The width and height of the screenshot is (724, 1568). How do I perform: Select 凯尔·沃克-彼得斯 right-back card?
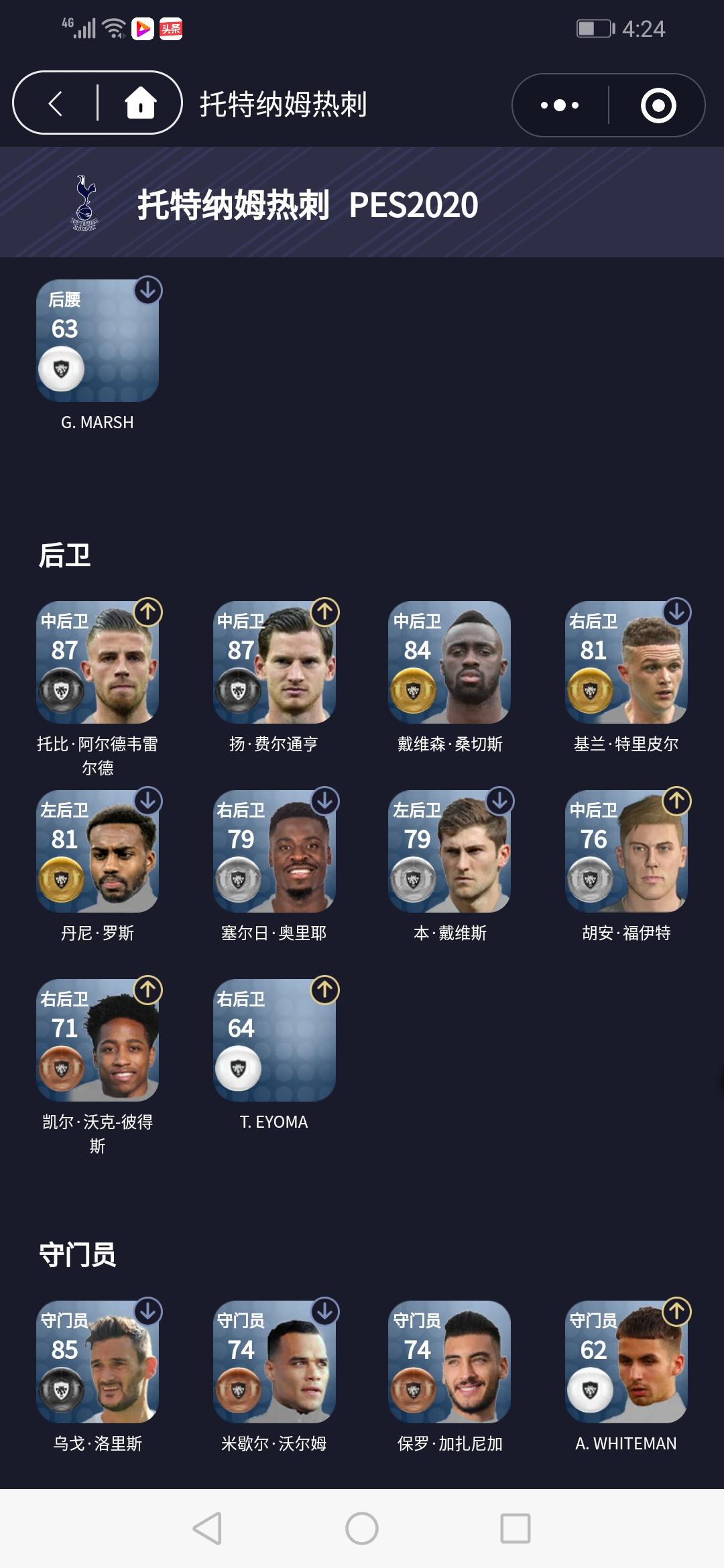98,1040
